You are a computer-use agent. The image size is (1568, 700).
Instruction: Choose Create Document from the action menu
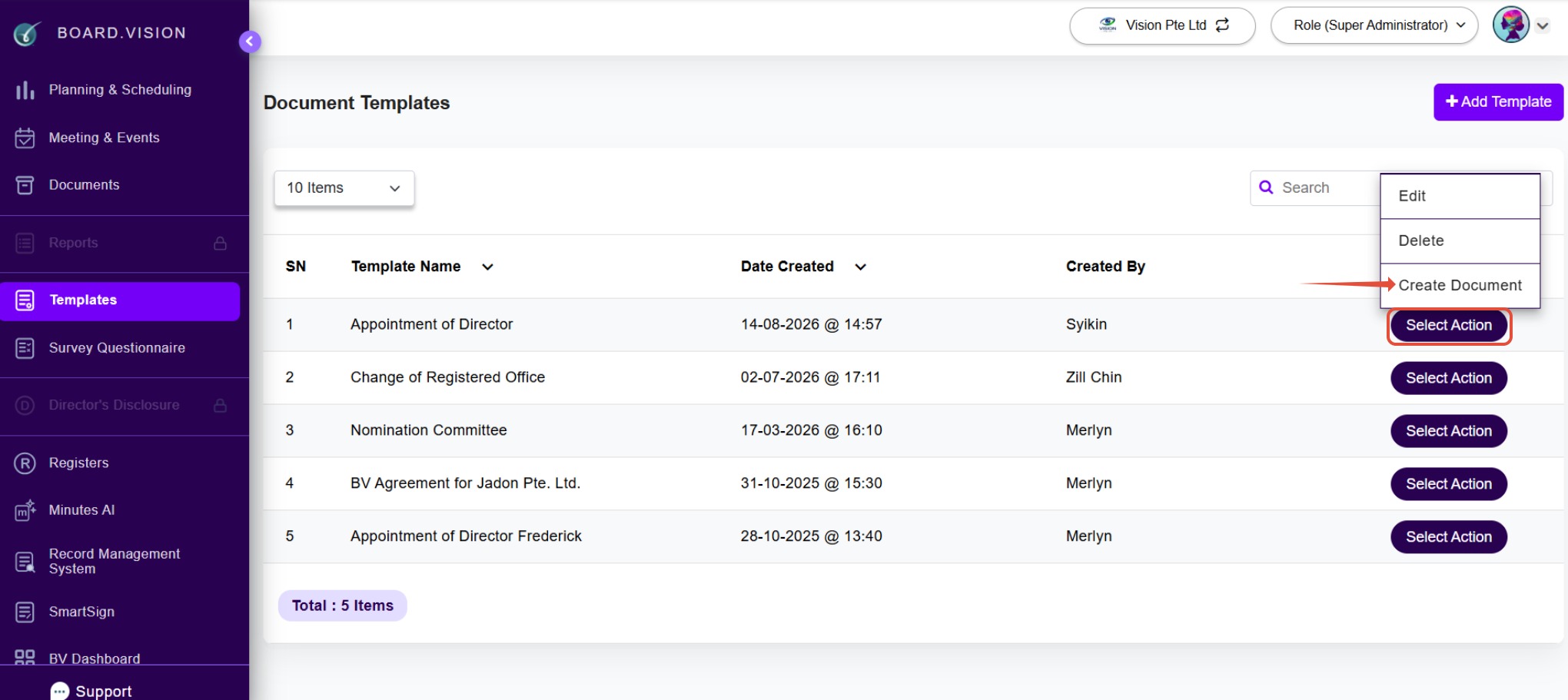[x=1460, y=286]
